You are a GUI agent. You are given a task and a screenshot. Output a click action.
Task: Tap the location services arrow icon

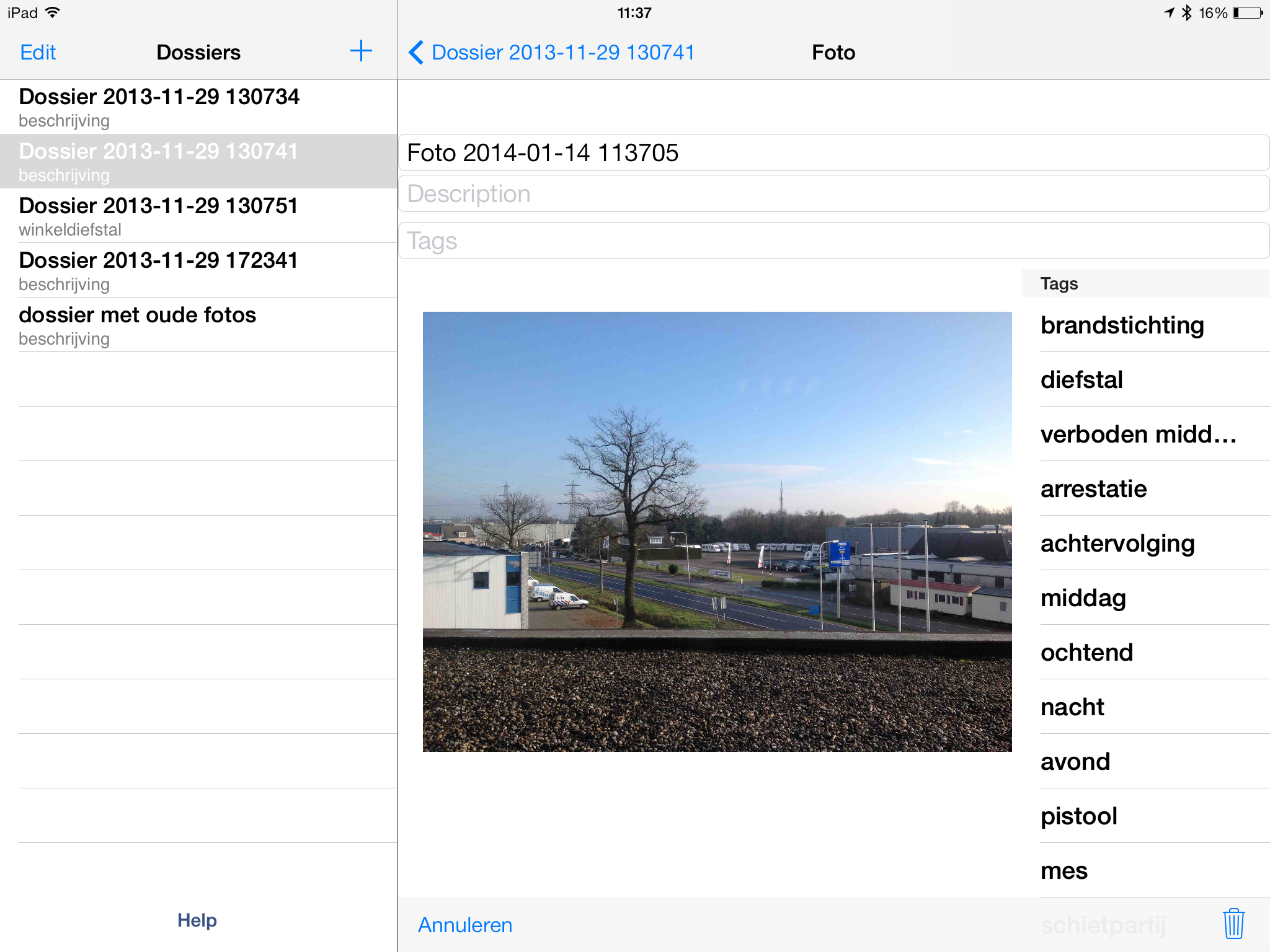click(1169, 13)
